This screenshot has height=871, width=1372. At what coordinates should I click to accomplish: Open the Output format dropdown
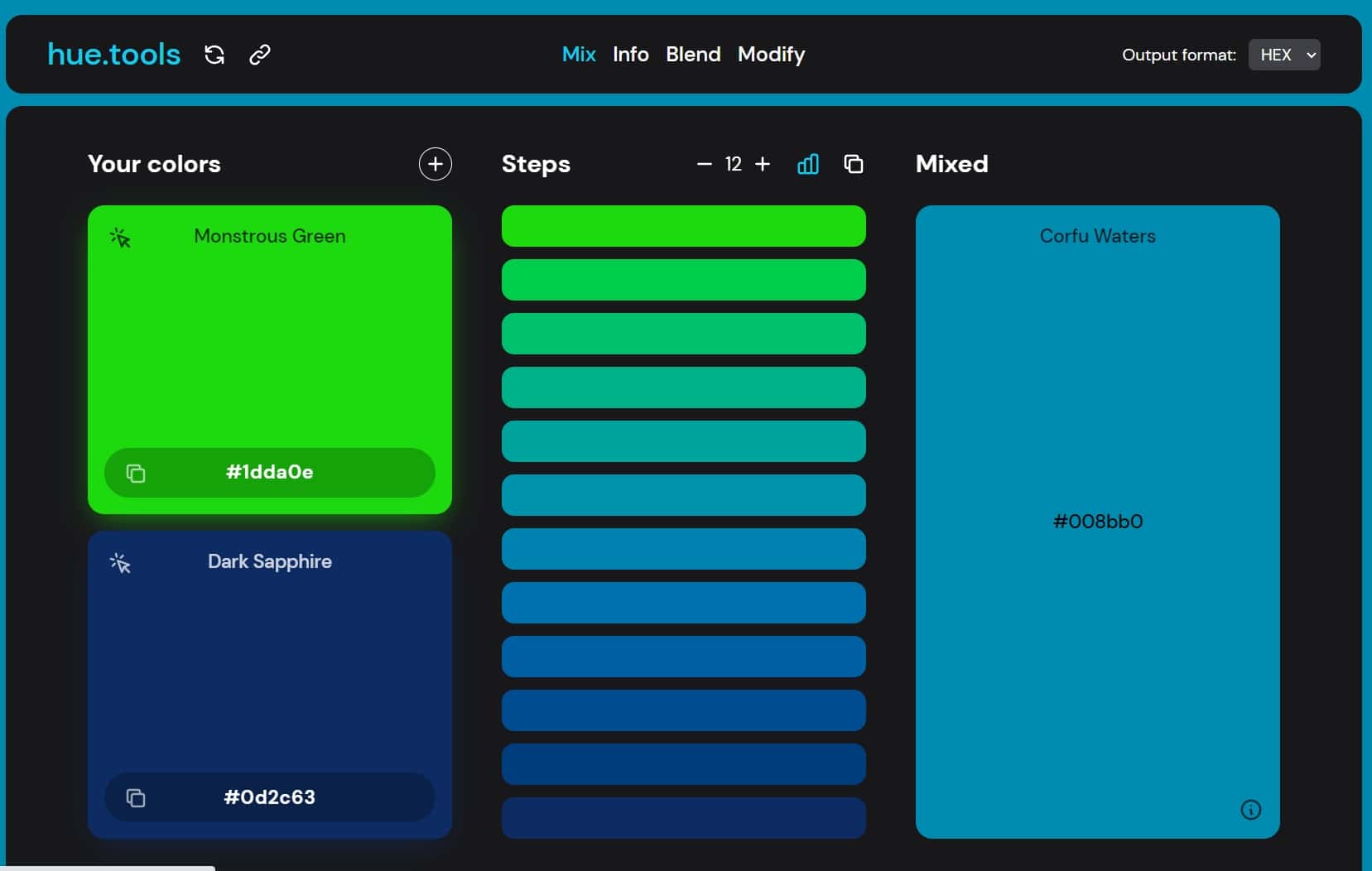(x=1284, y=55)
